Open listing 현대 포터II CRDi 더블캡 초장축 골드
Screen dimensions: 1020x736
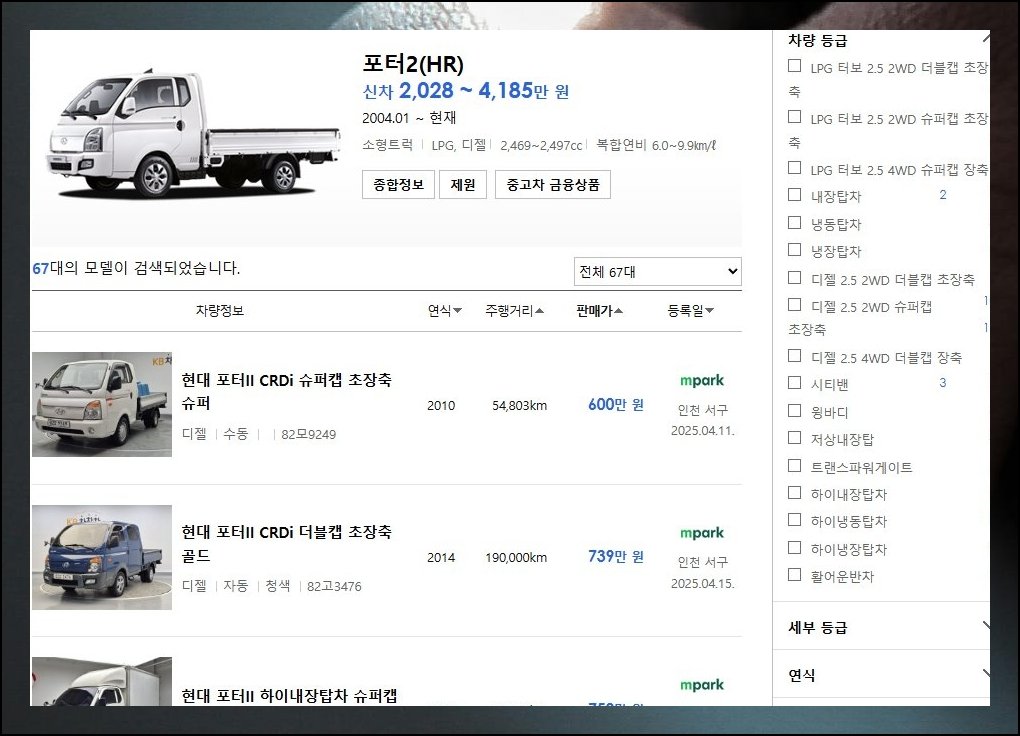pos(286,543)
